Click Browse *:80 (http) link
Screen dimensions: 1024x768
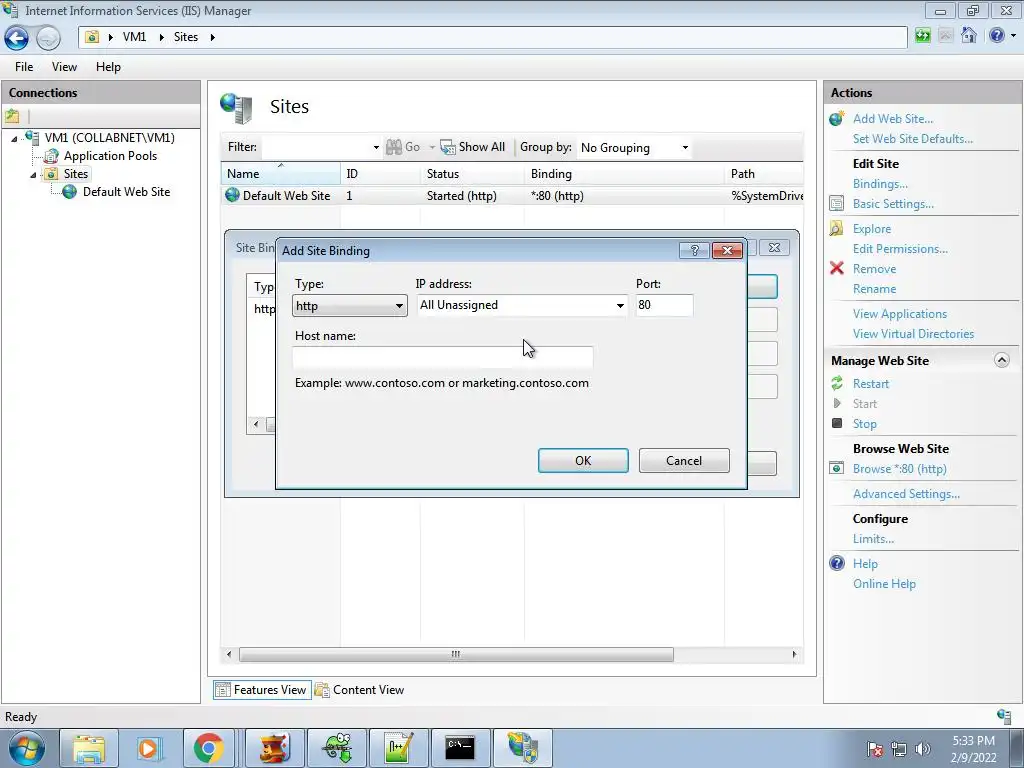(x=899, y=469)
